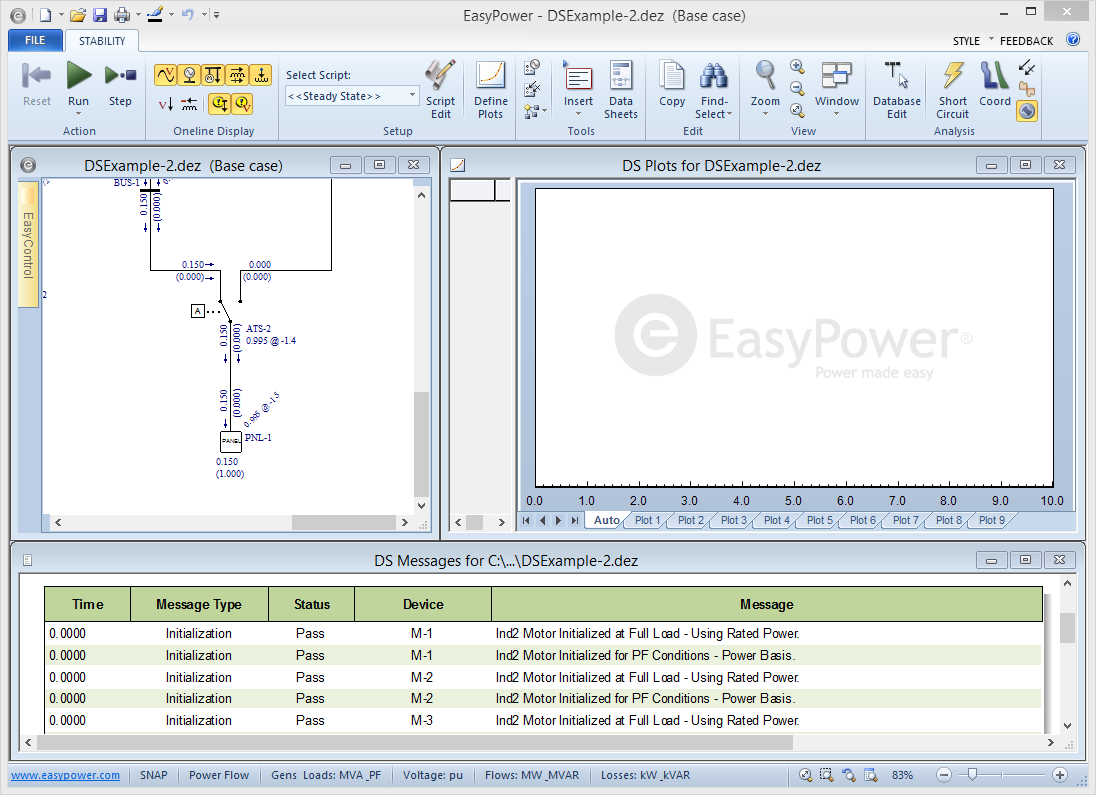Open the Data Sheets tool
This screenshot has height=795, width=1096.
point(620,89)
